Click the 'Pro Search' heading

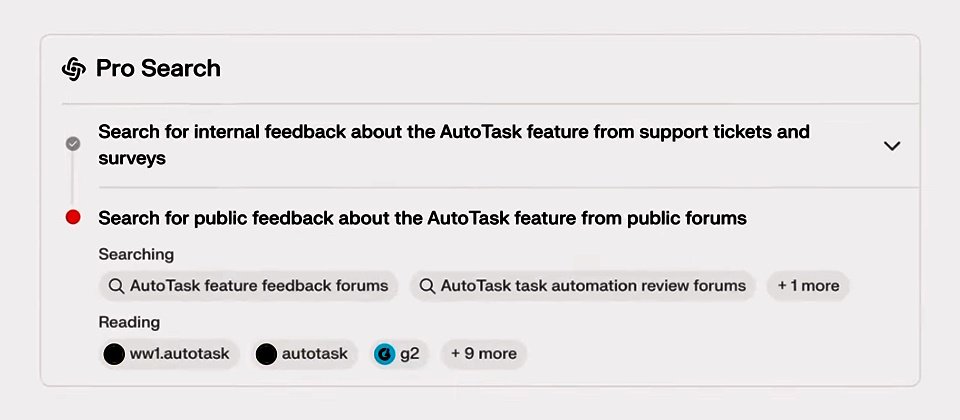coord(158,69)
